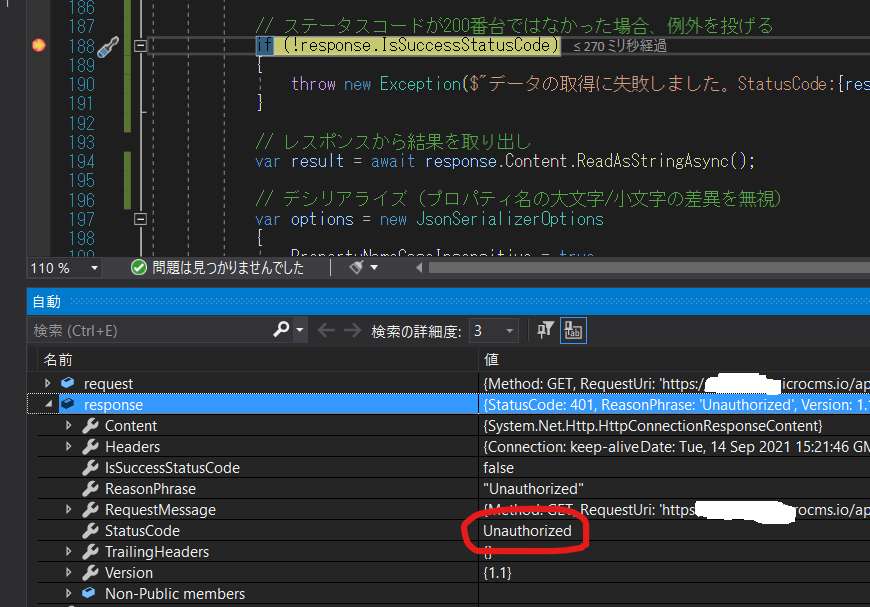The image size is (870, 607).
Task: Expand the RequestMessage property
Action: (x=68, y=509)
